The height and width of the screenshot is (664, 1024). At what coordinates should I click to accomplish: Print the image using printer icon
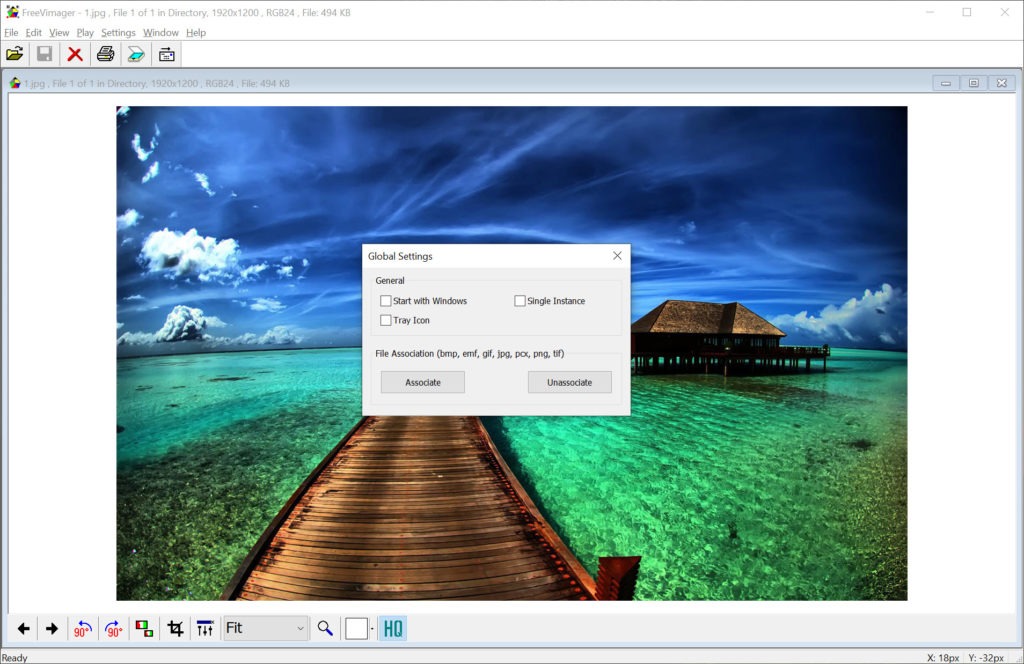coord(105,54)
